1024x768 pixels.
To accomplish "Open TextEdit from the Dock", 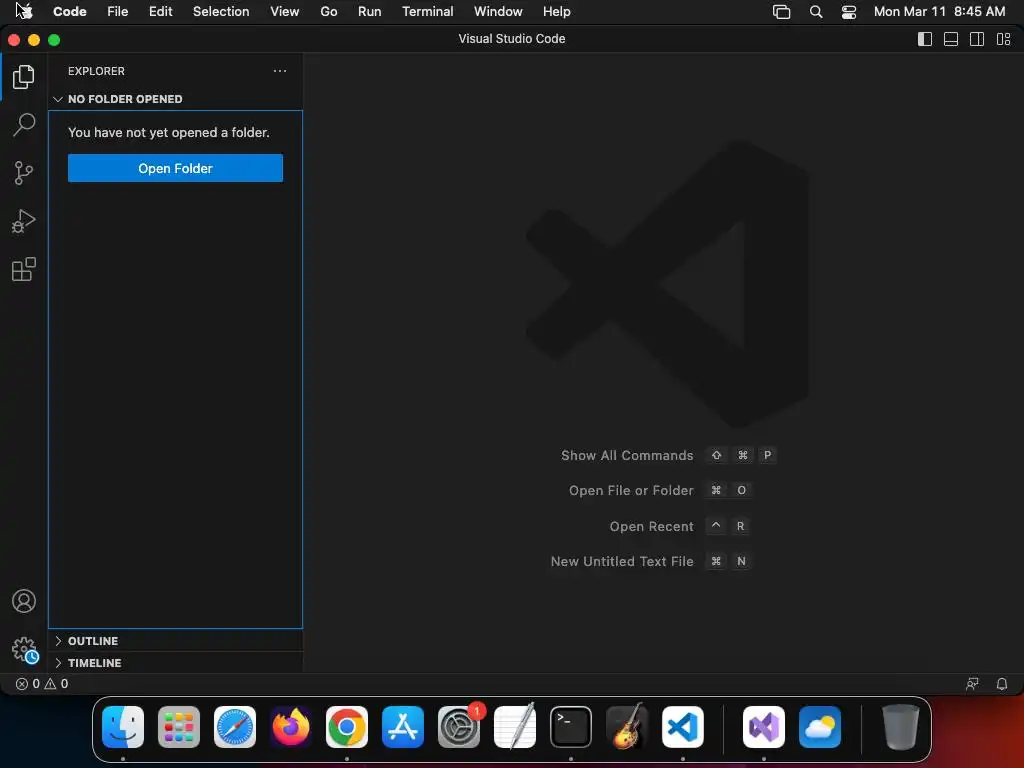I will (x=515, y=726).
